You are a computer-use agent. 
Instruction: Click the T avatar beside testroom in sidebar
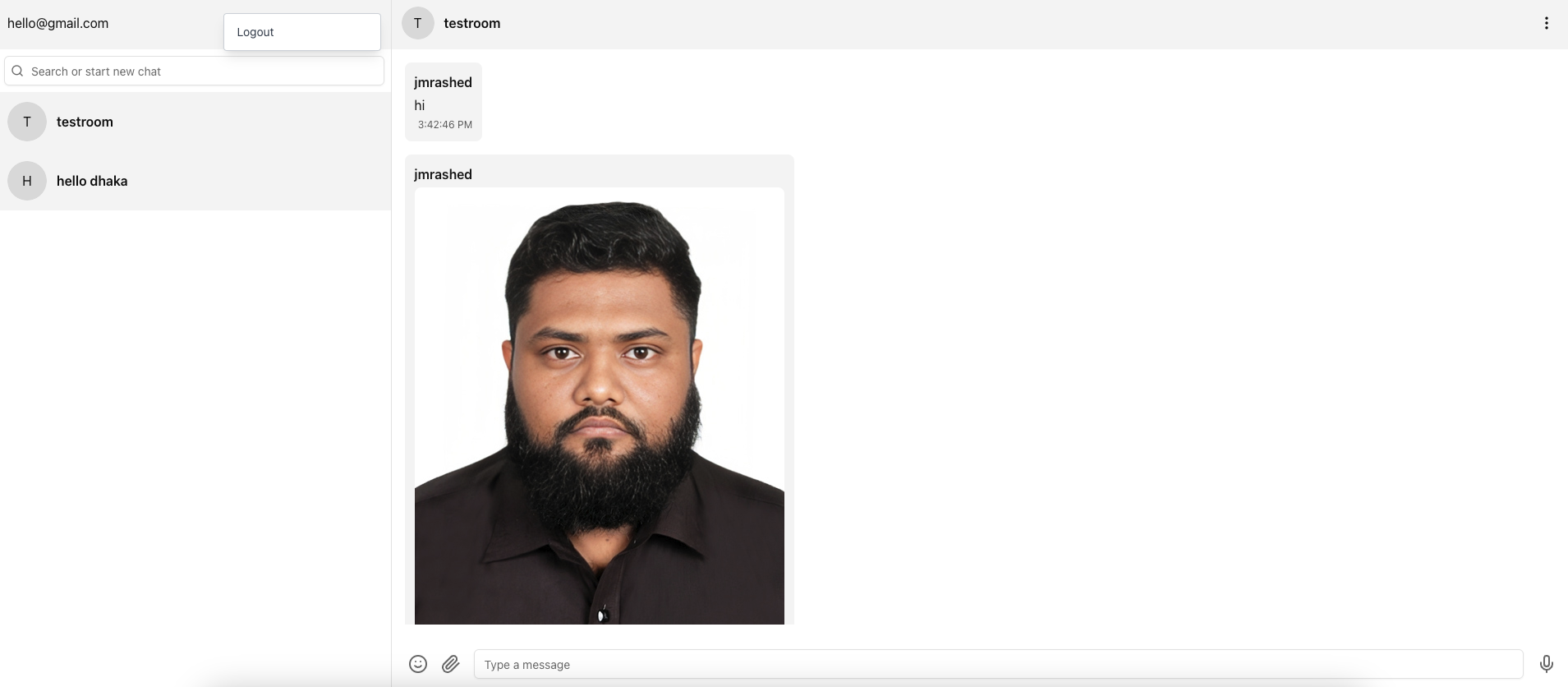(x=27, y=122)
